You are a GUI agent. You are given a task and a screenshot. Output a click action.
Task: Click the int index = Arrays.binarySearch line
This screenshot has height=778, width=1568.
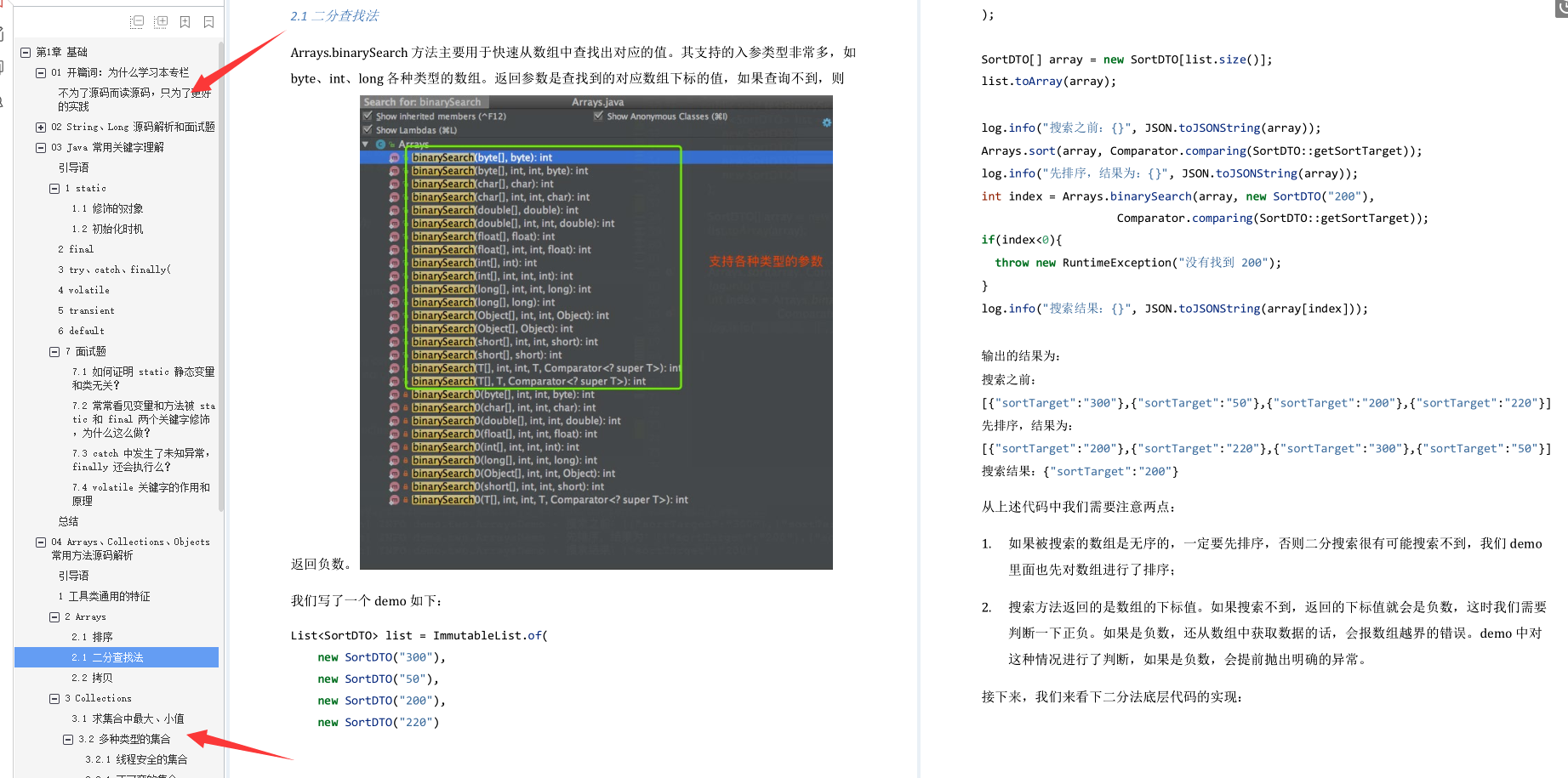[x=1177, y=196]
